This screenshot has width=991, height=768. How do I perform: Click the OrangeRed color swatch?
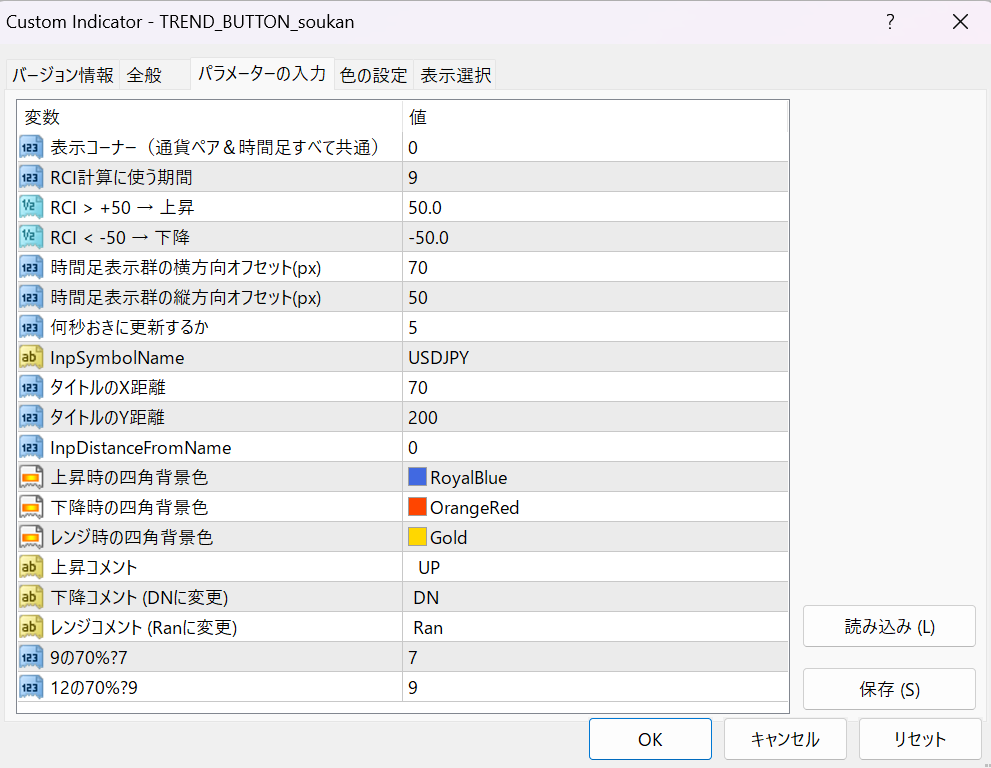pyautogui.click(x=418, y=507)
